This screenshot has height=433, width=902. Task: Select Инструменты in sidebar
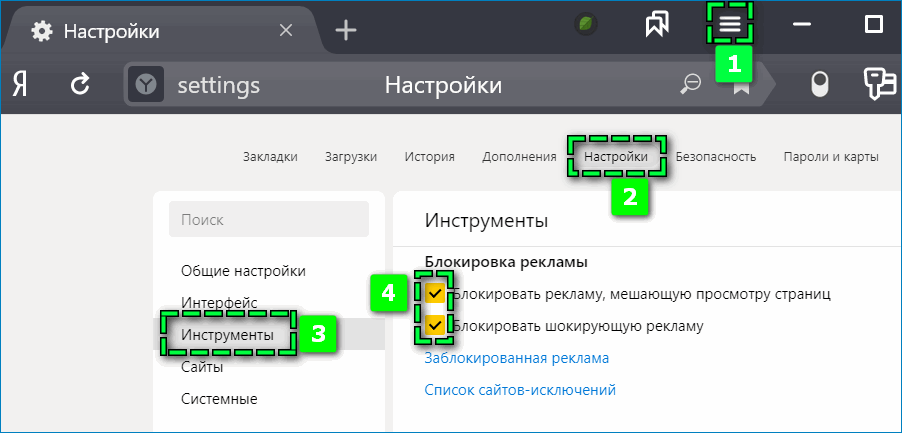pyautogui.click(x=228, y=334)
